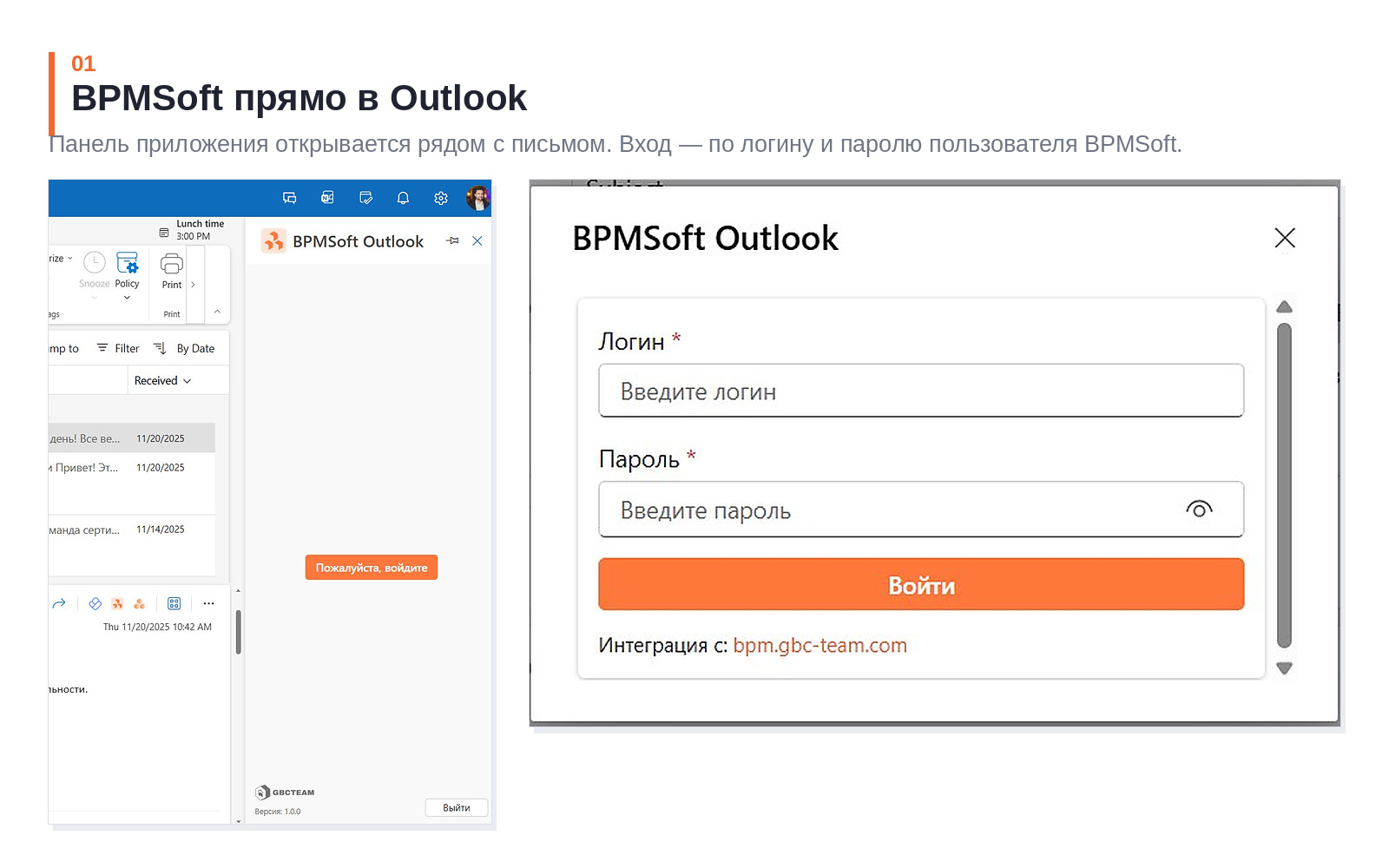Viewport: 1389px width, 868px height.
Task: Toggle password visibility eye icon
Action: pos(1199,510)
